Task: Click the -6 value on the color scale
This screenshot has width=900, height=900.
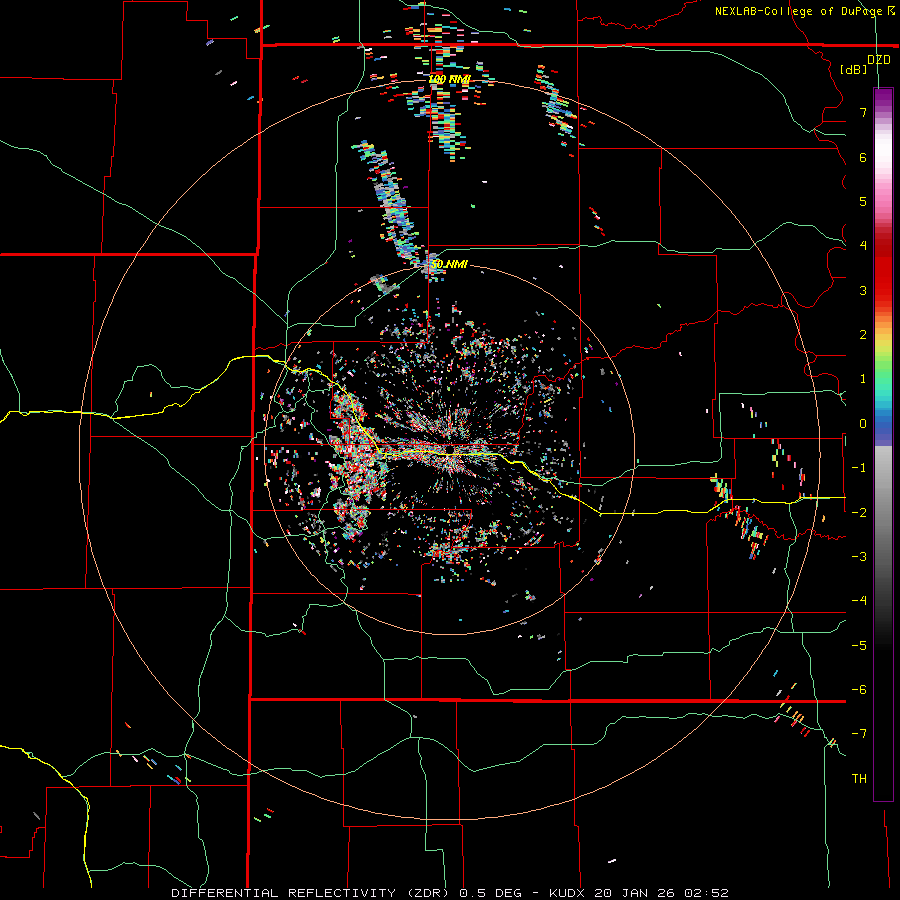Action: 859,690
